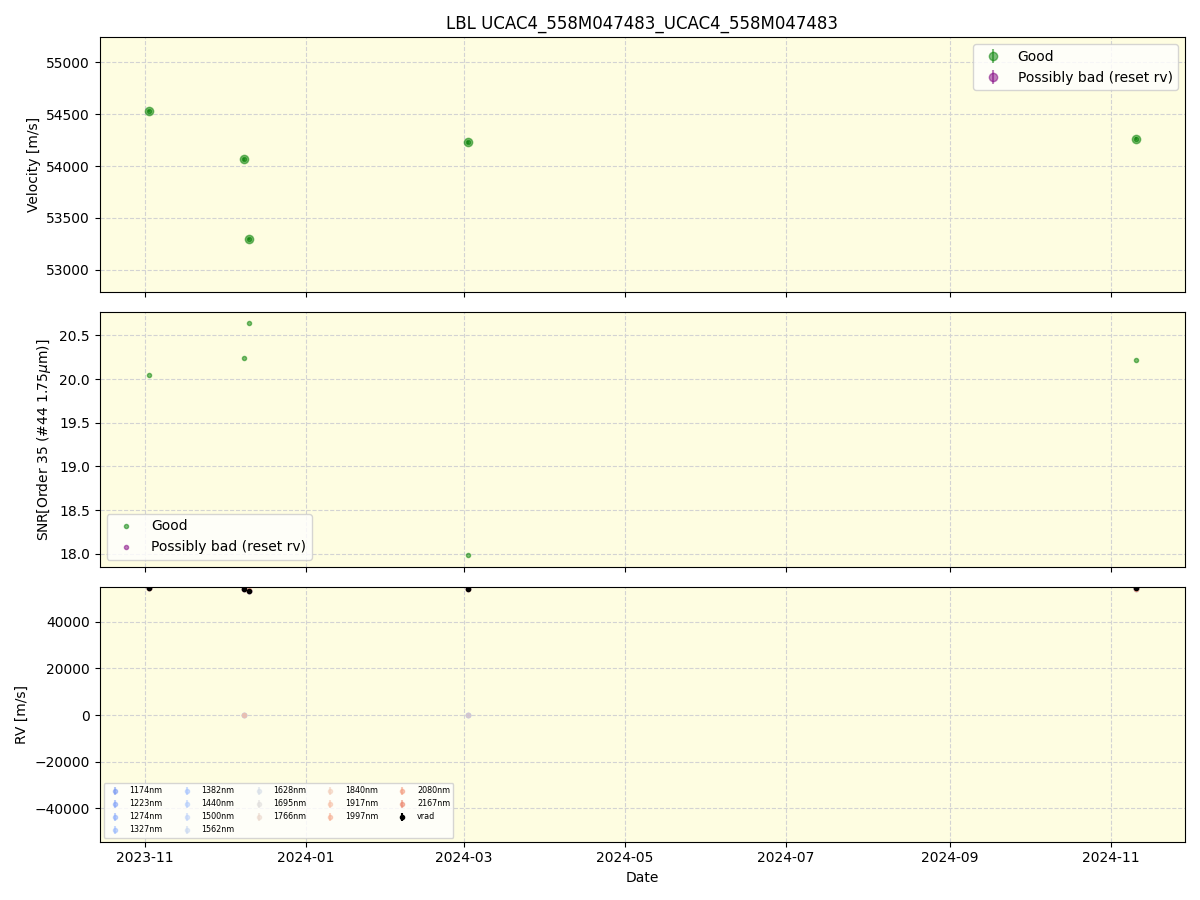Click the 2024-01 date tick label
This screenshot has width=1200, height=900.
[306, 855]
